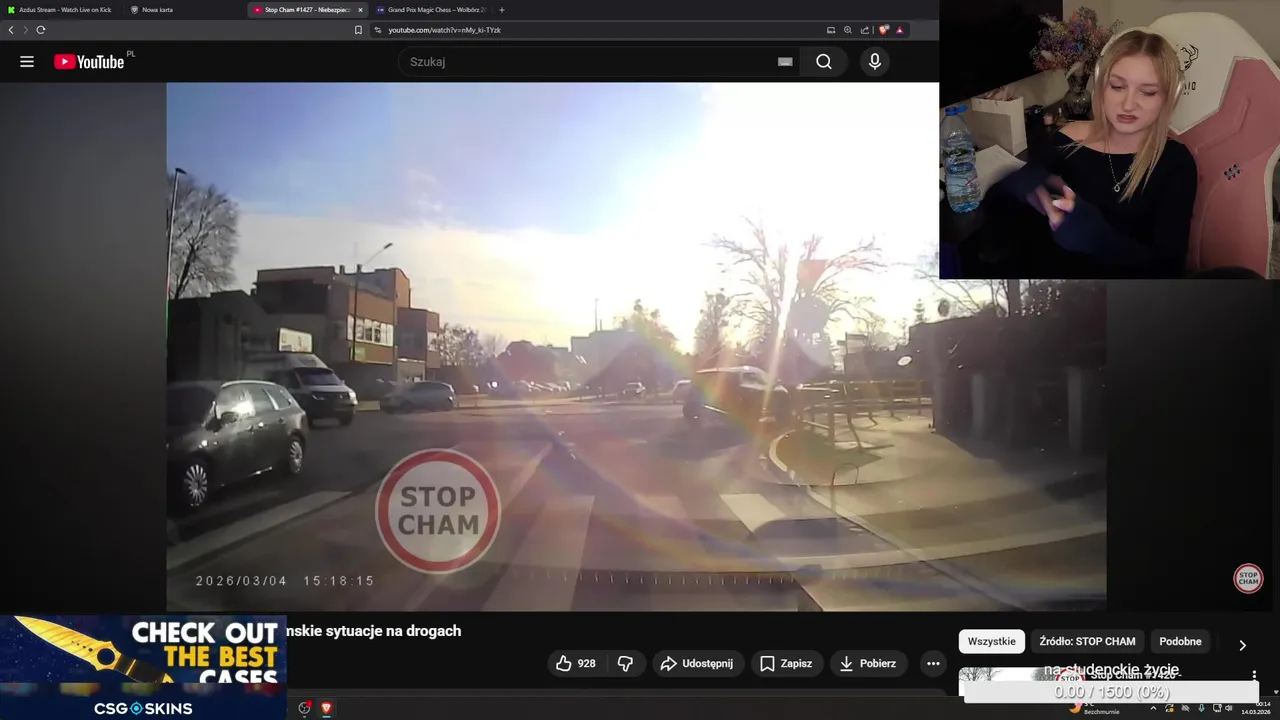This screenshot has width=1280, height=720.
Task: Open the Brave Rewards triangle icon
Action: (899, 30)
